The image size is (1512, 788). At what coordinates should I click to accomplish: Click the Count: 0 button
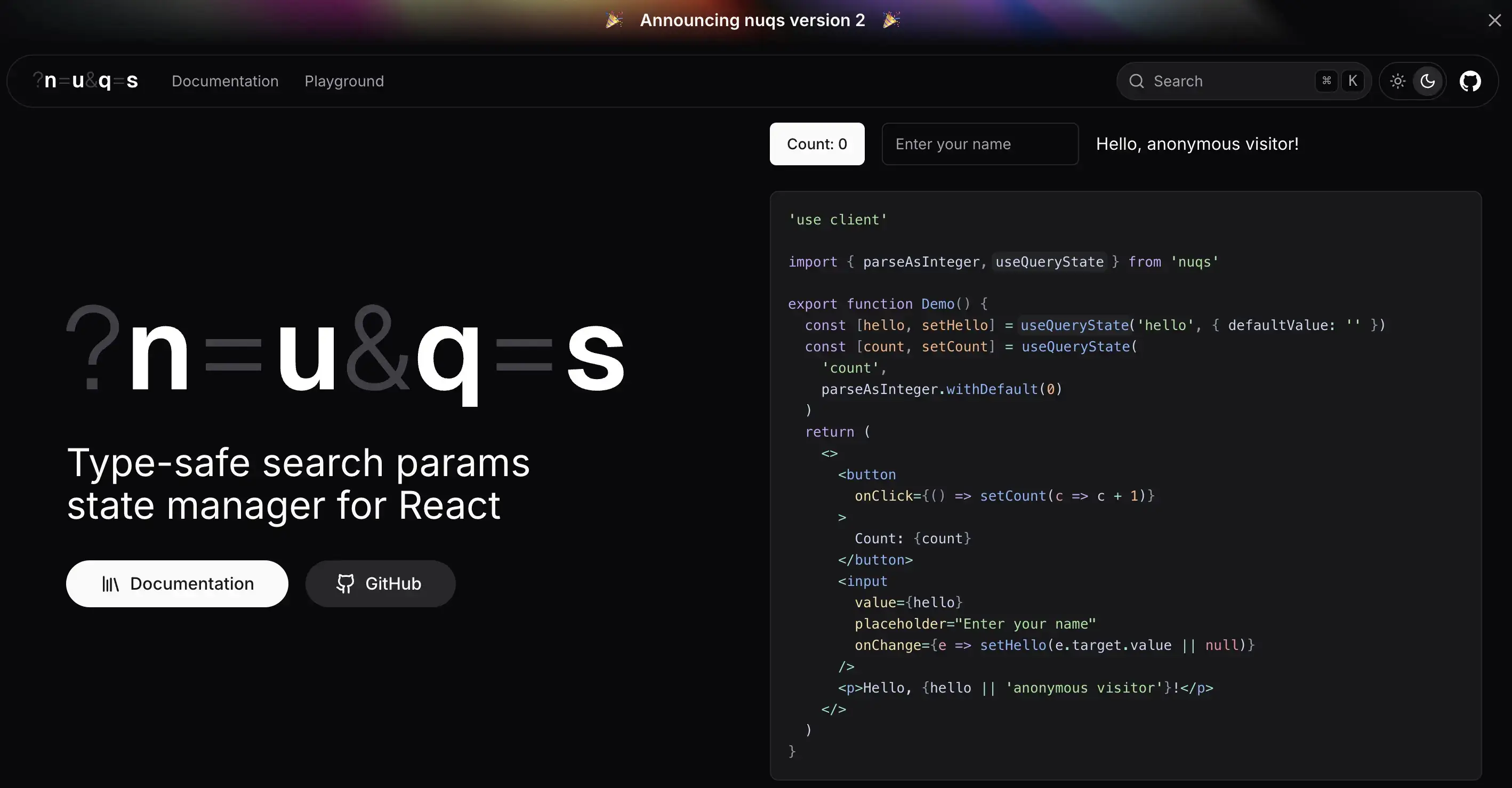pyautogui.click(x=817, y=144)
